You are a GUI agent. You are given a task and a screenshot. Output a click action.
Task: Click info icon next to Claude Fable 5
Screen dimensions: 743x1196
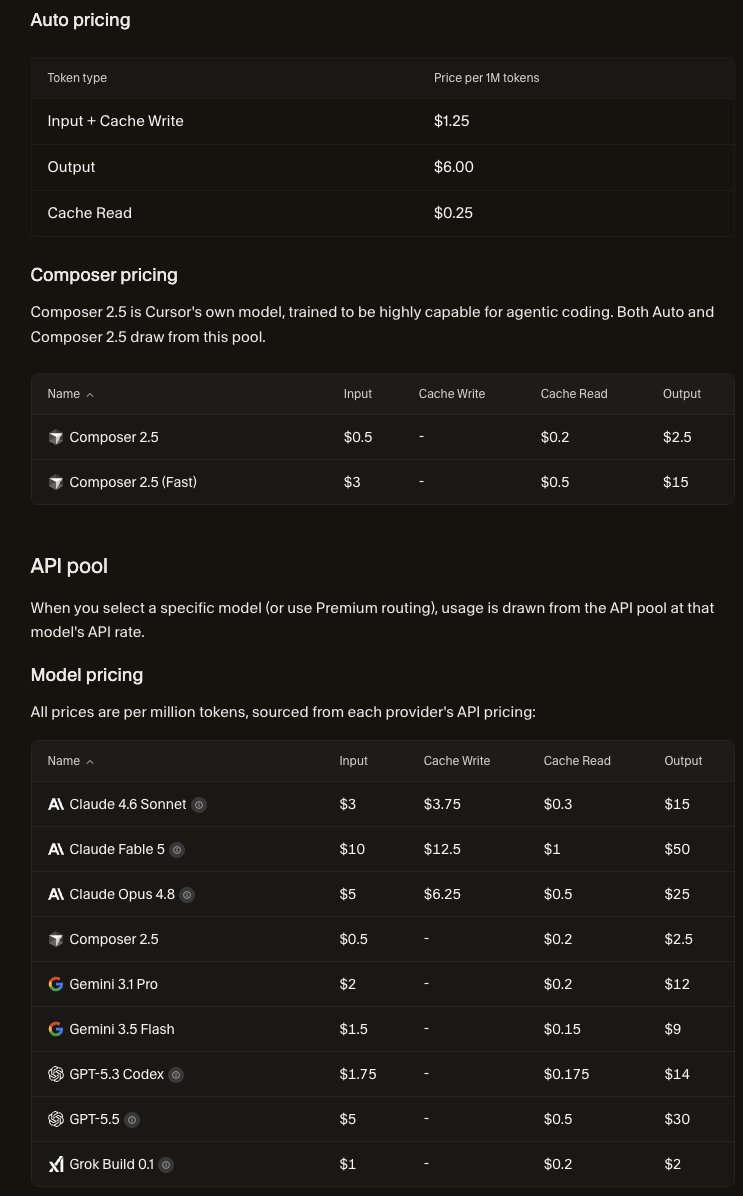click(x=177, y=850)
